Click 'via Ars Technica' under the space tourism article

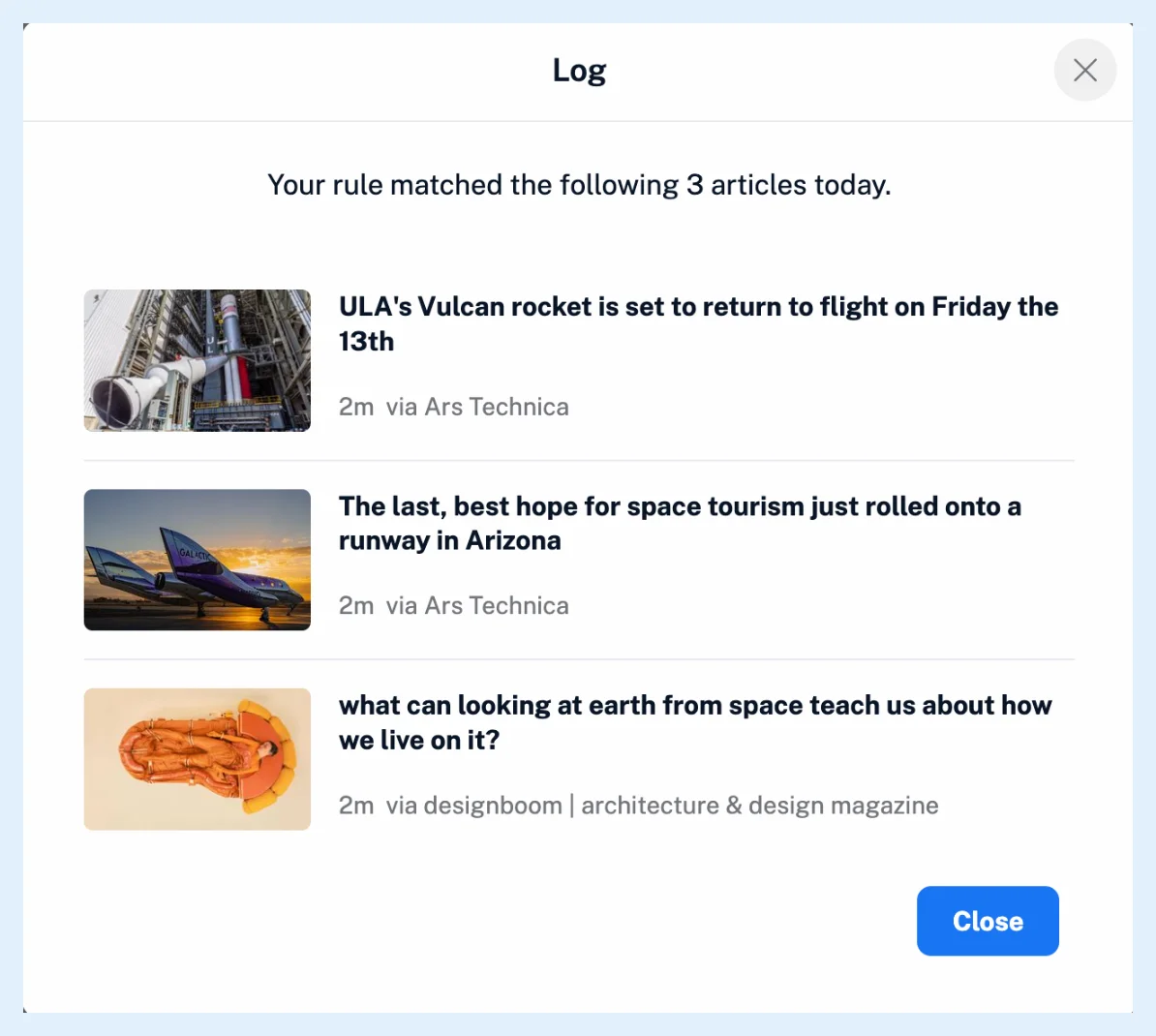(x=477, y=606)
